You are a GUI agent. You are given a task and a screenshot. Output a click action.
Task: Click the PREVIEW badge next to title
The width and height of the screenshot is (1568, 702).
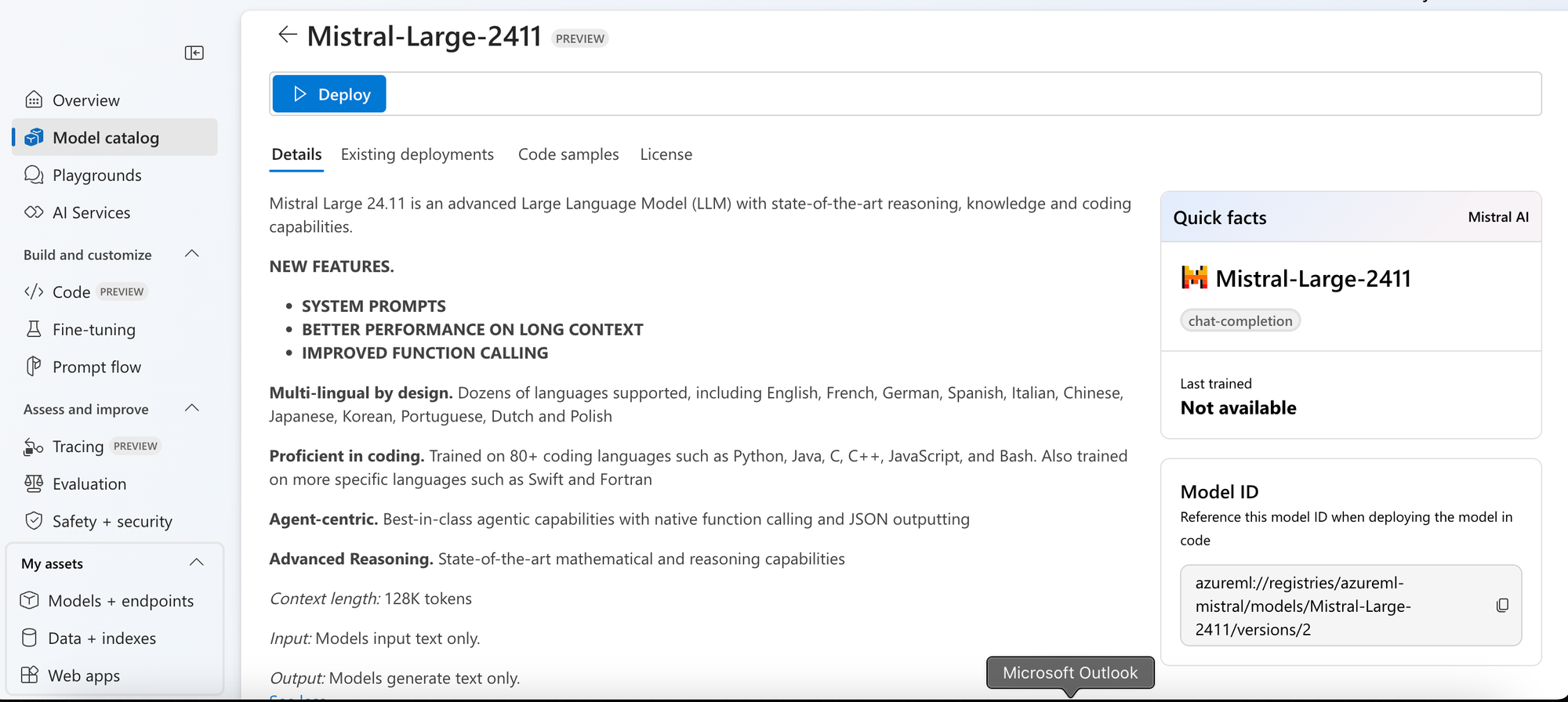(x=580, y=38)
